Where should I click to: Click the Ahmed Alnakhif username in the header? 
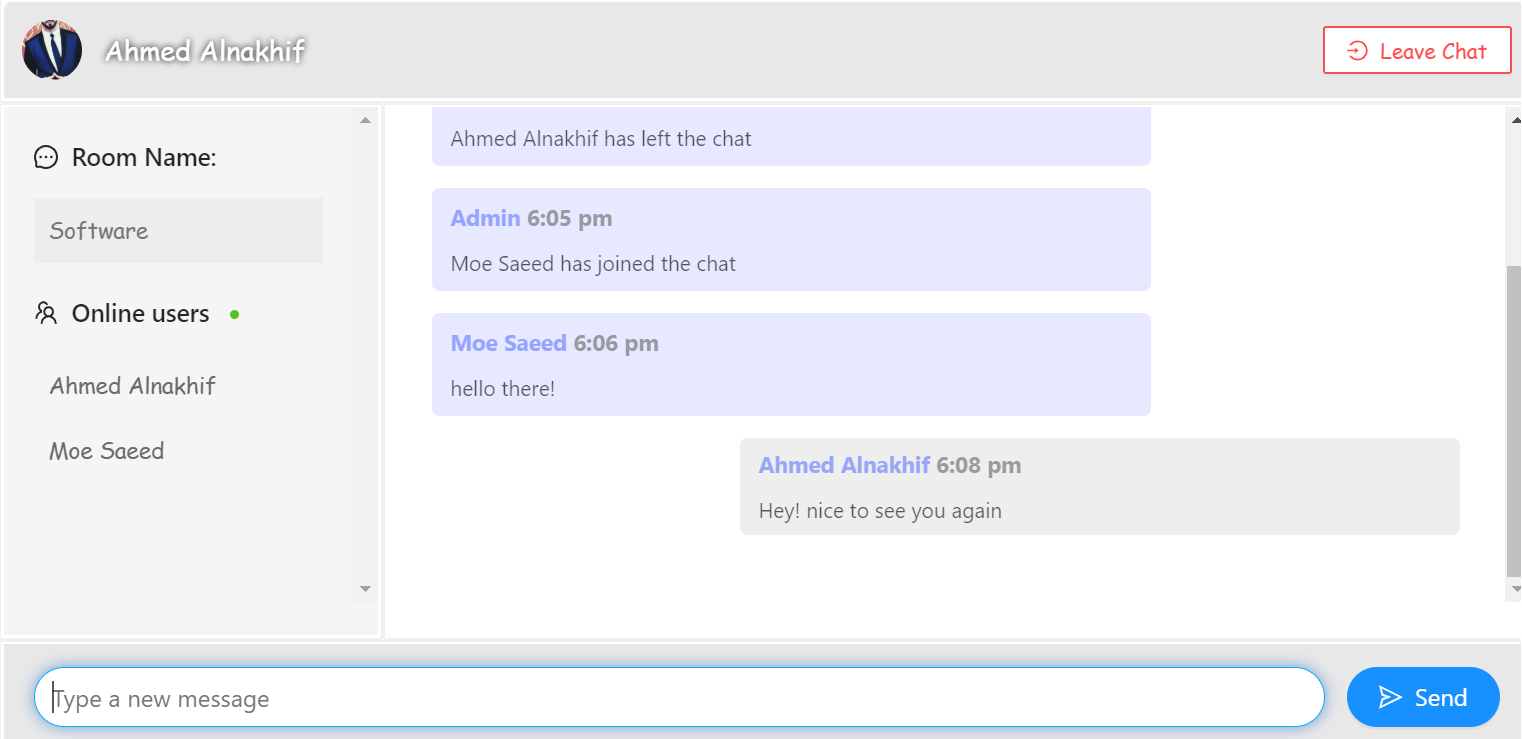tap(203, 50)
